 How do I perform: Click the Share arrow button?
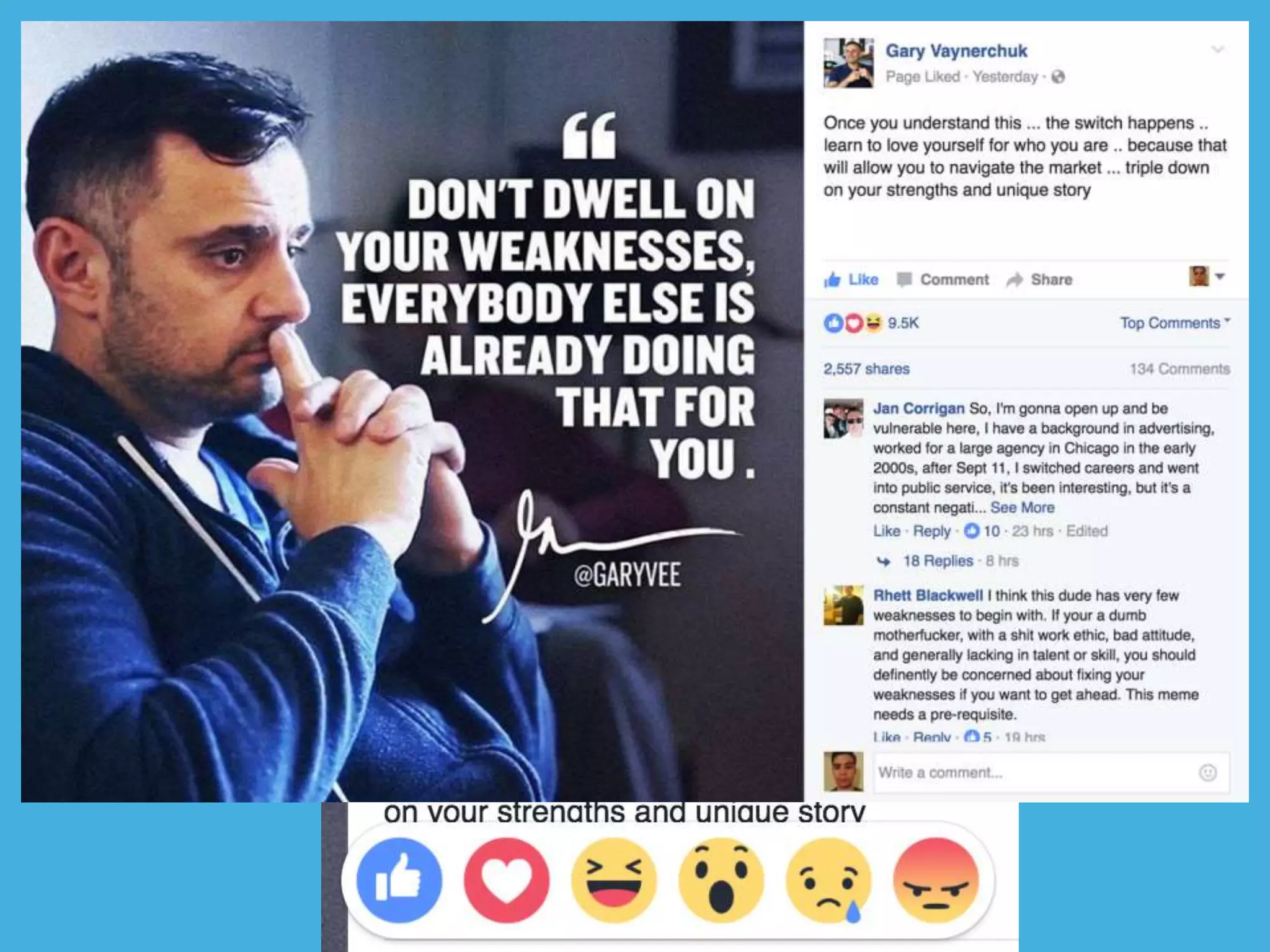pos(1039,280)
